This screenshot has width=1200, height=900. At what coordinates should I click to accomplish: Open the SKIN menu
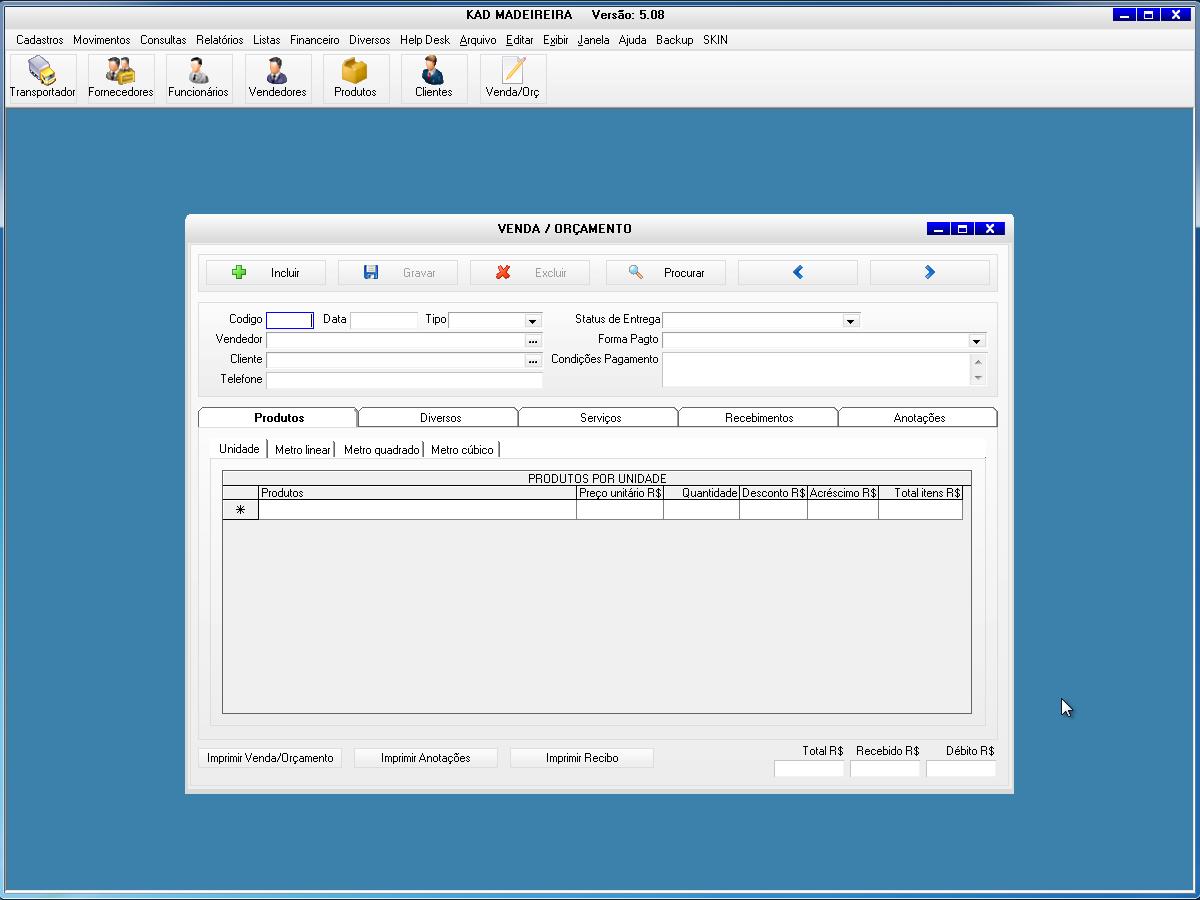coord(715,40)
